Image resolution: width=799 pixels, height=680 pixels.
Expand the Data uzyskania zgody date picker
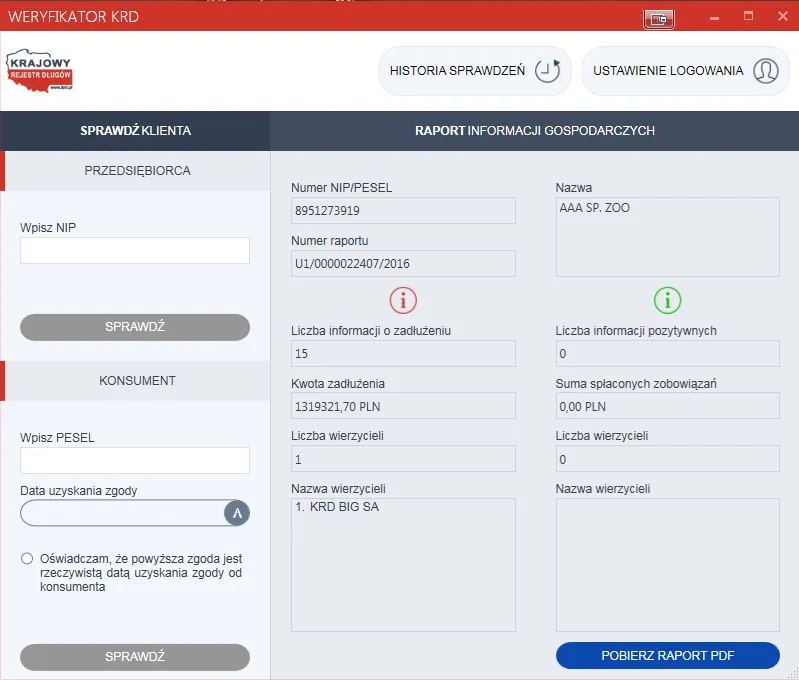[x=237, y=513]
